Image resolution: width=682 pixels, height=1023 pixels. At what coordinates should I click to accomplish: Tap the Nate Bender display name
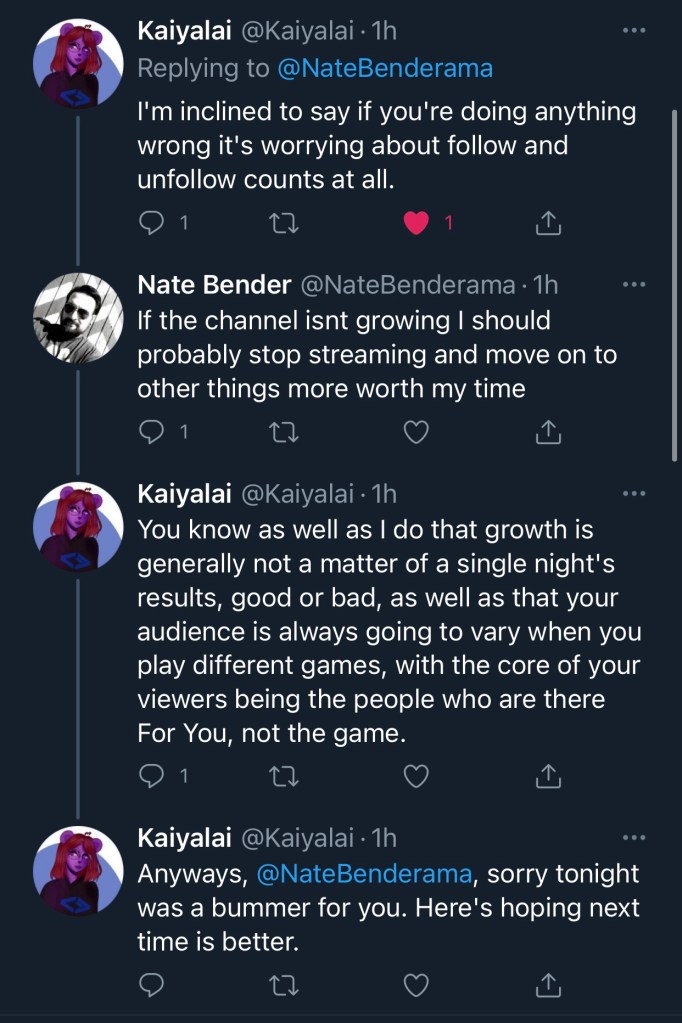[213, 285]
